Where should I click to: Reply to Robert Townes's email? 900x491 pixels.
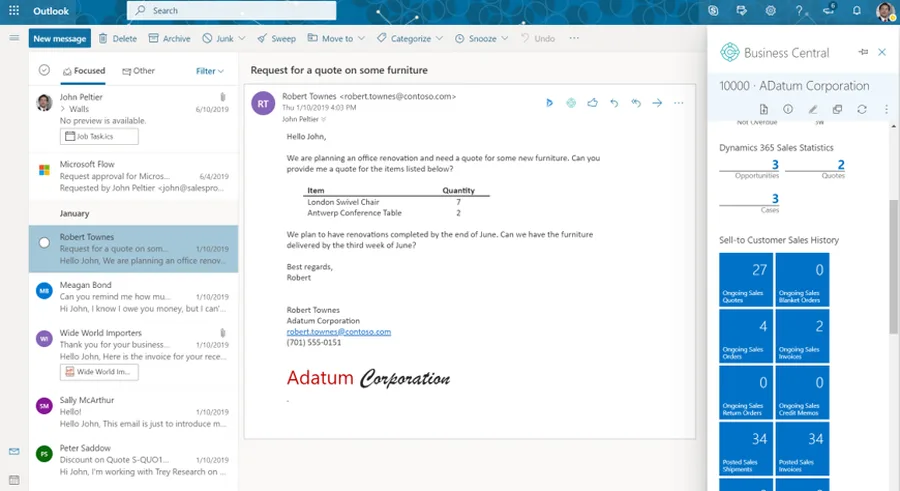614,103
